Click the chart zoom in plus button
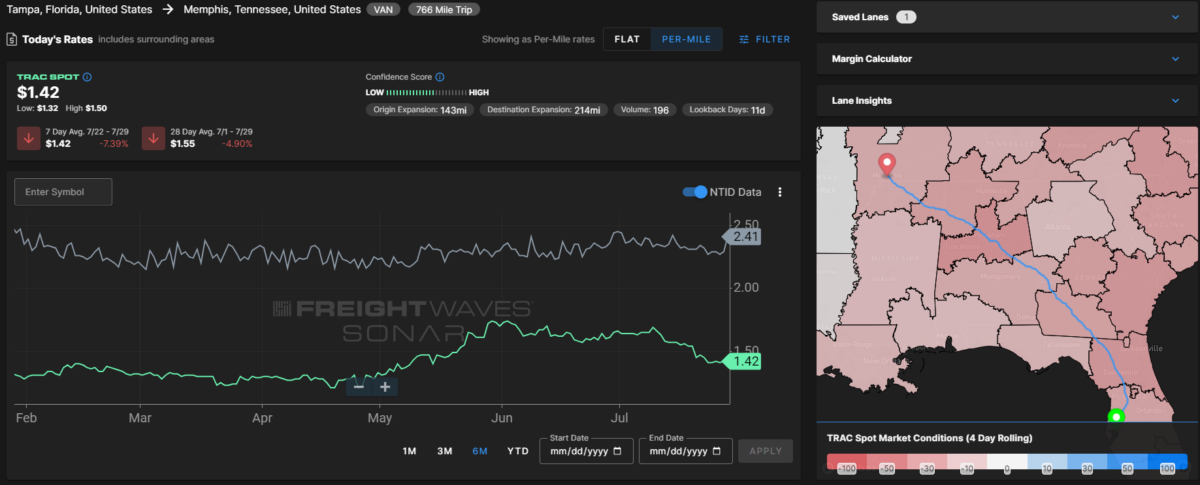 point(384,387)
